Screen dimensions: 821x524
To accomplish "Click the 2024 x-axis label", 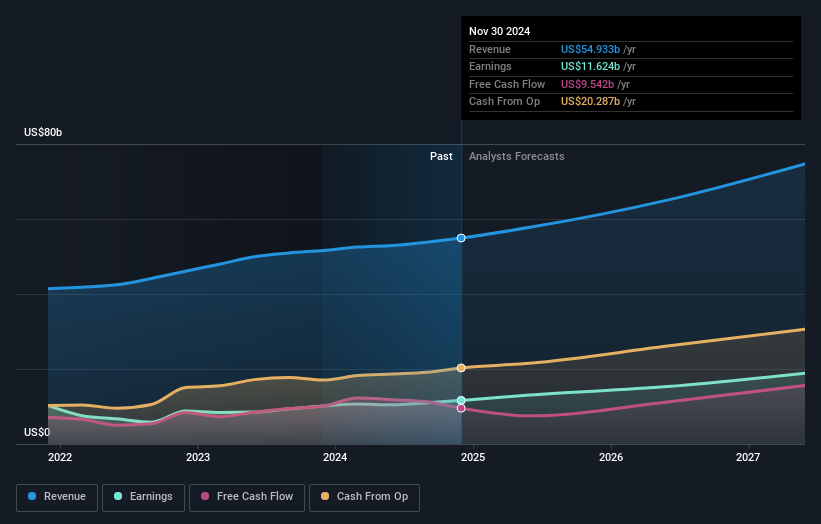I will 335,457.
